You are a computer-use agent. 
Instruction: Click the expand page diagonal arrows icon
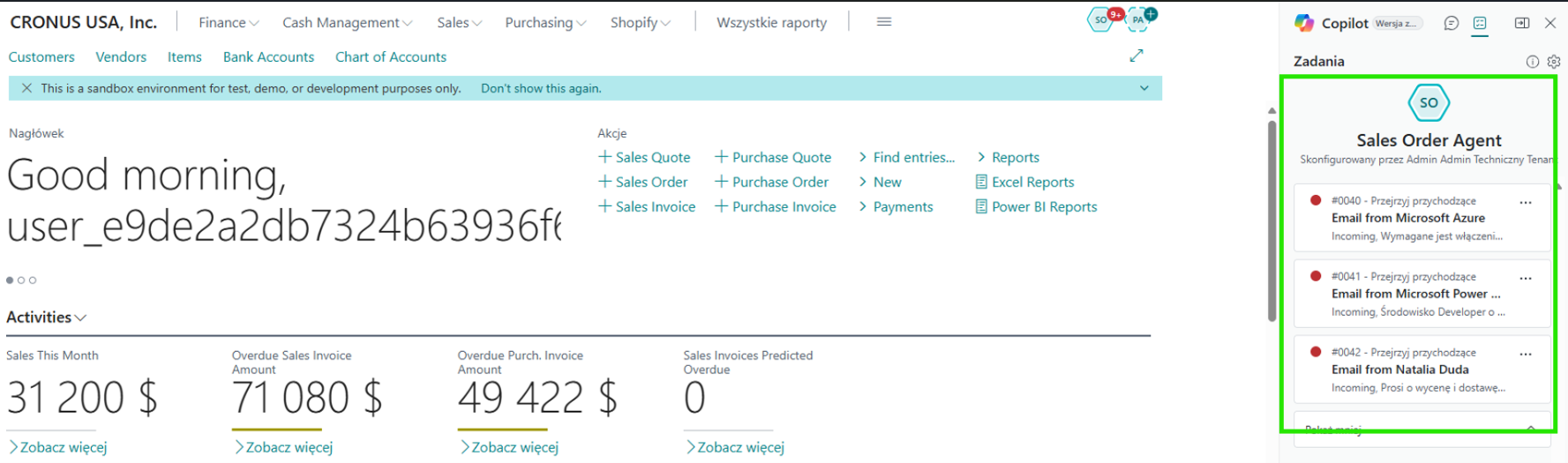pyautogui.click(x=1137, y=56)
